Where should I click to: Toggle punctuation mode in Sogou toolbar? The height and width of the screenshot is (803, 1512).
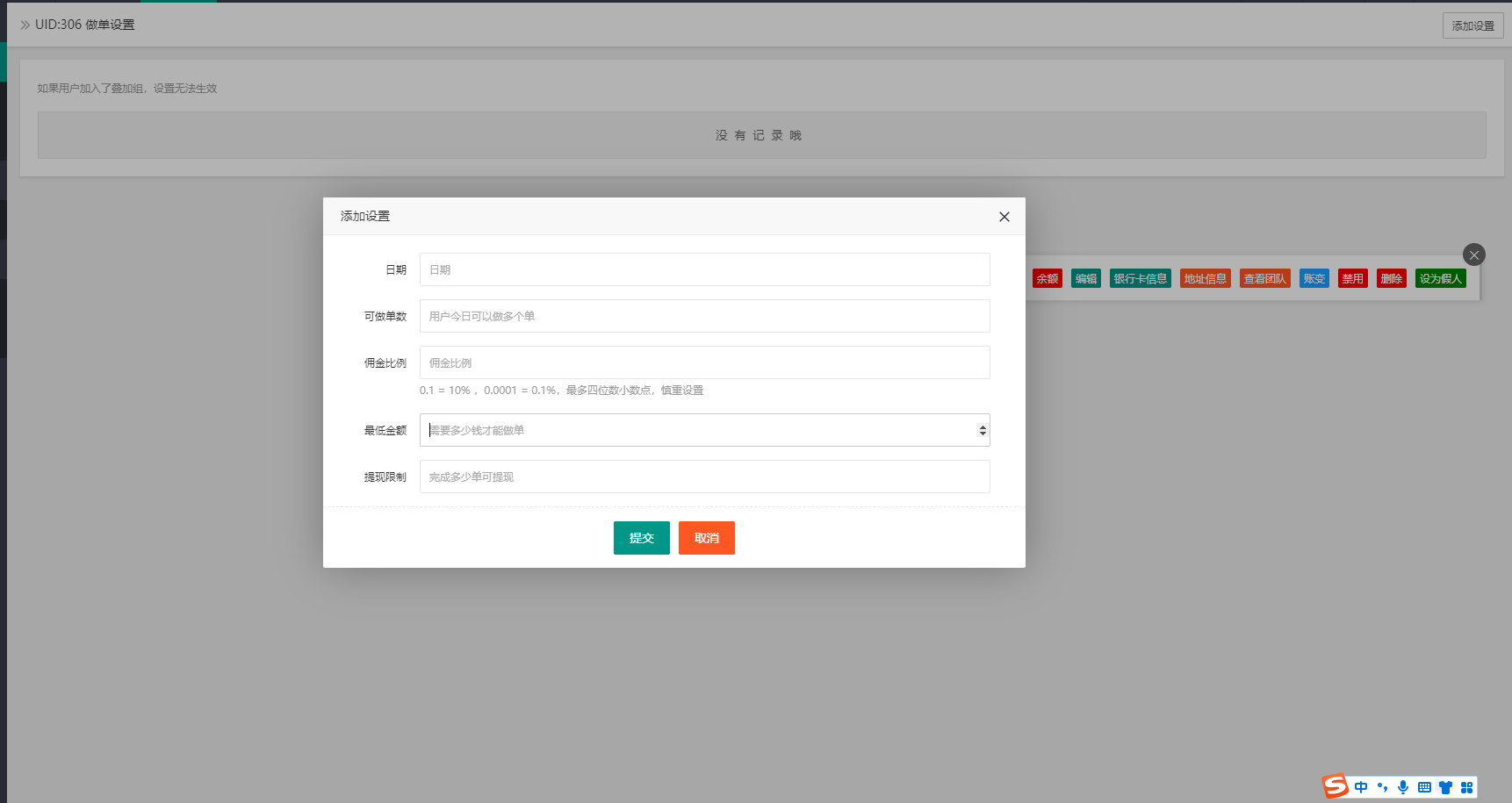pos(1382,787)
